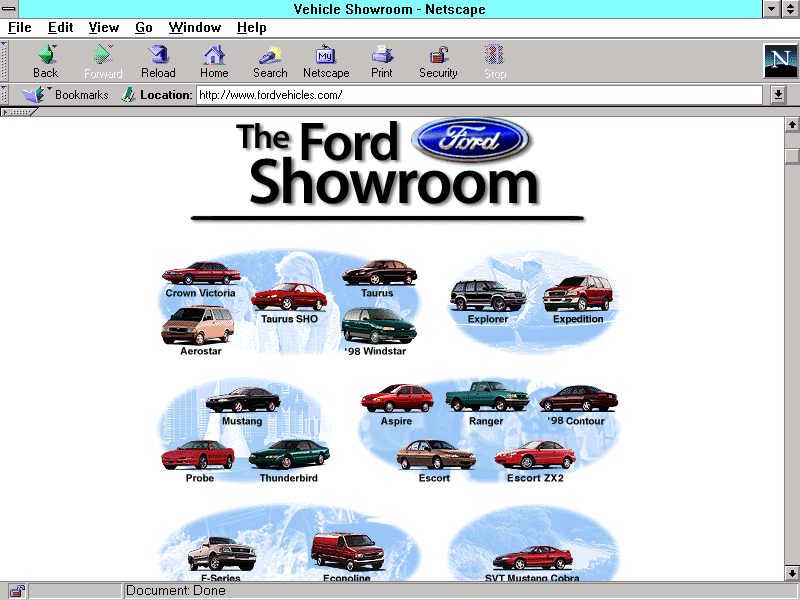Click the page proxy icon beside Location
The width and height of the screenshot is (800, 600).
[128, 94]
